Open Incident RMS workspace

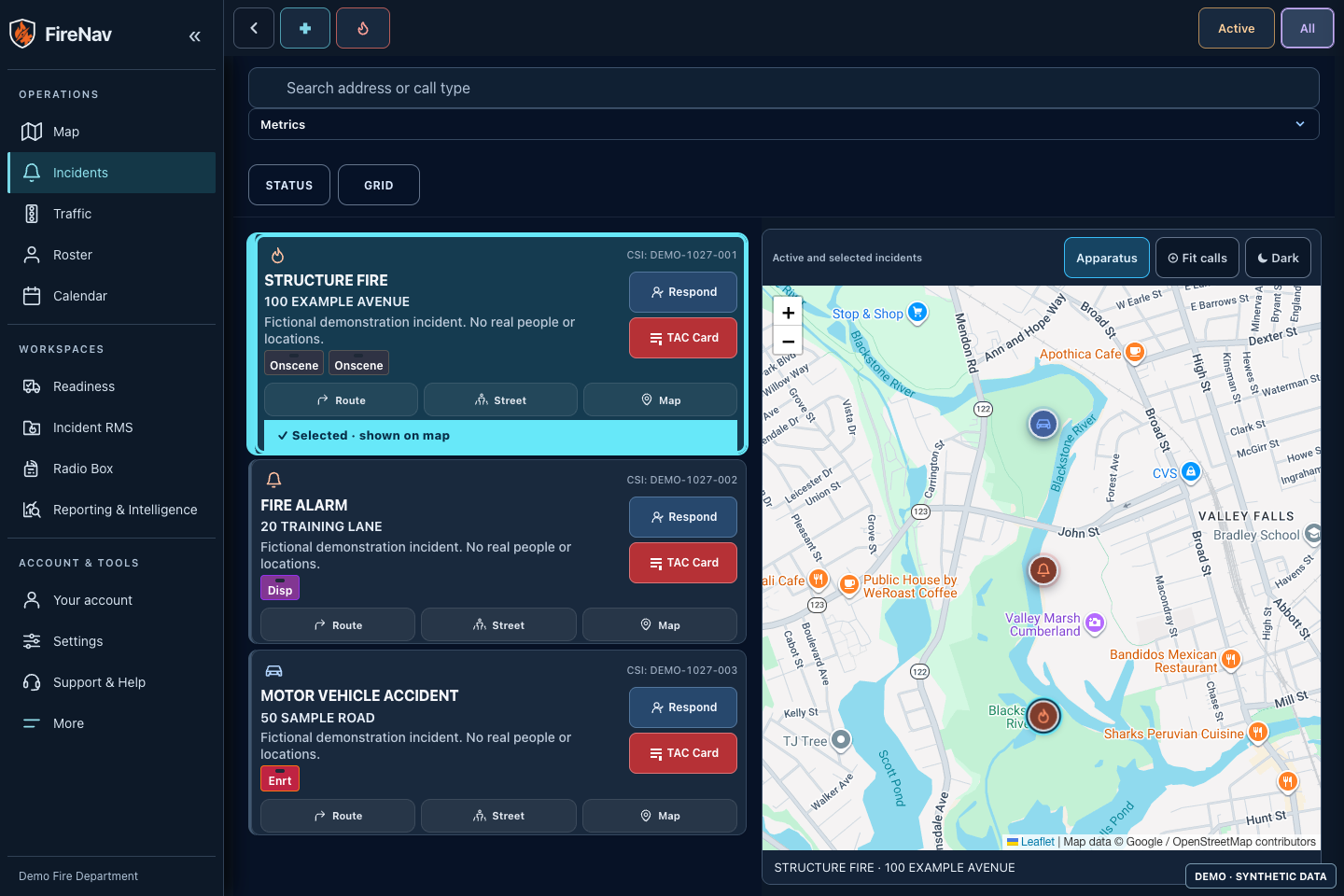tap(111, 427)
